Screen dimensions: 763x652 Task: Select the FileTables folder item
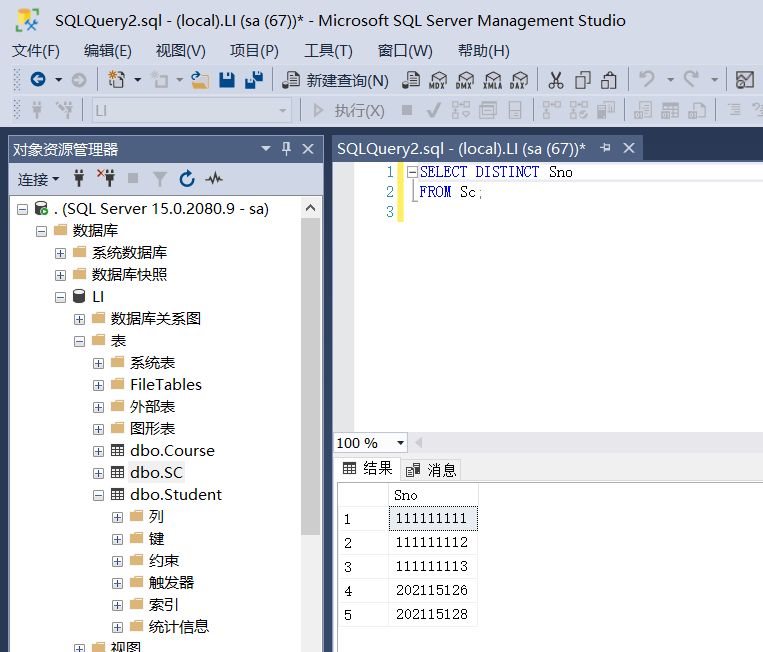[x=165, y=384]
